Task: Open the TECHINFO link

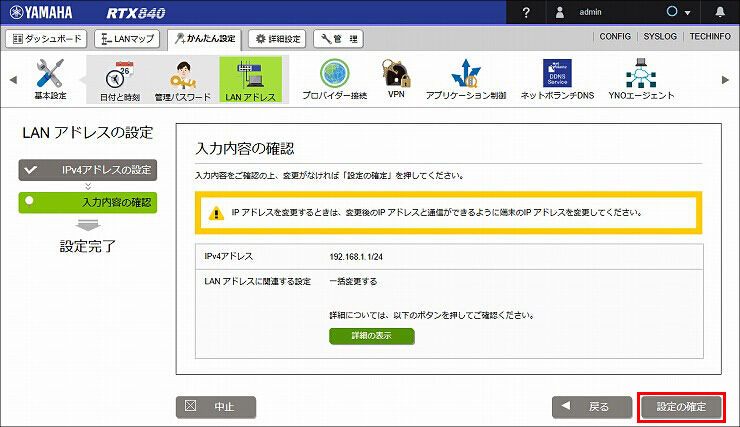Action: pos(710,36)
